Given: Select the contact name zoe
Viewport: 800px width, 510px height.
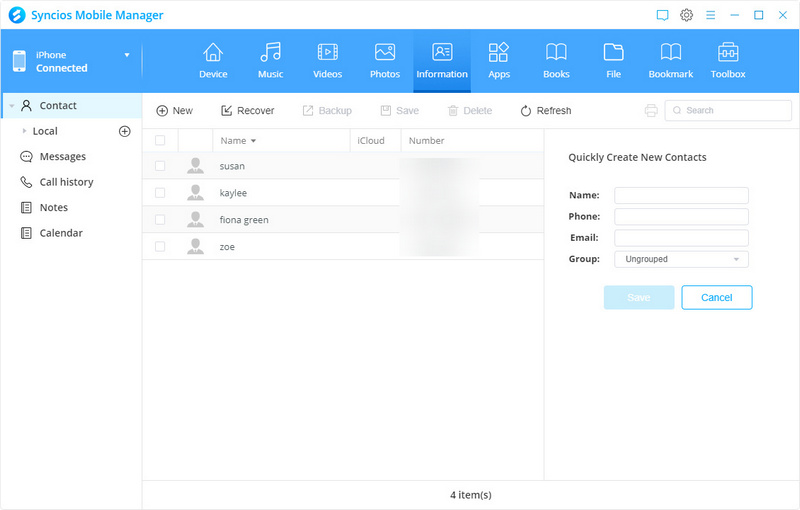Looking at the screenshot, I should point(227,247).
